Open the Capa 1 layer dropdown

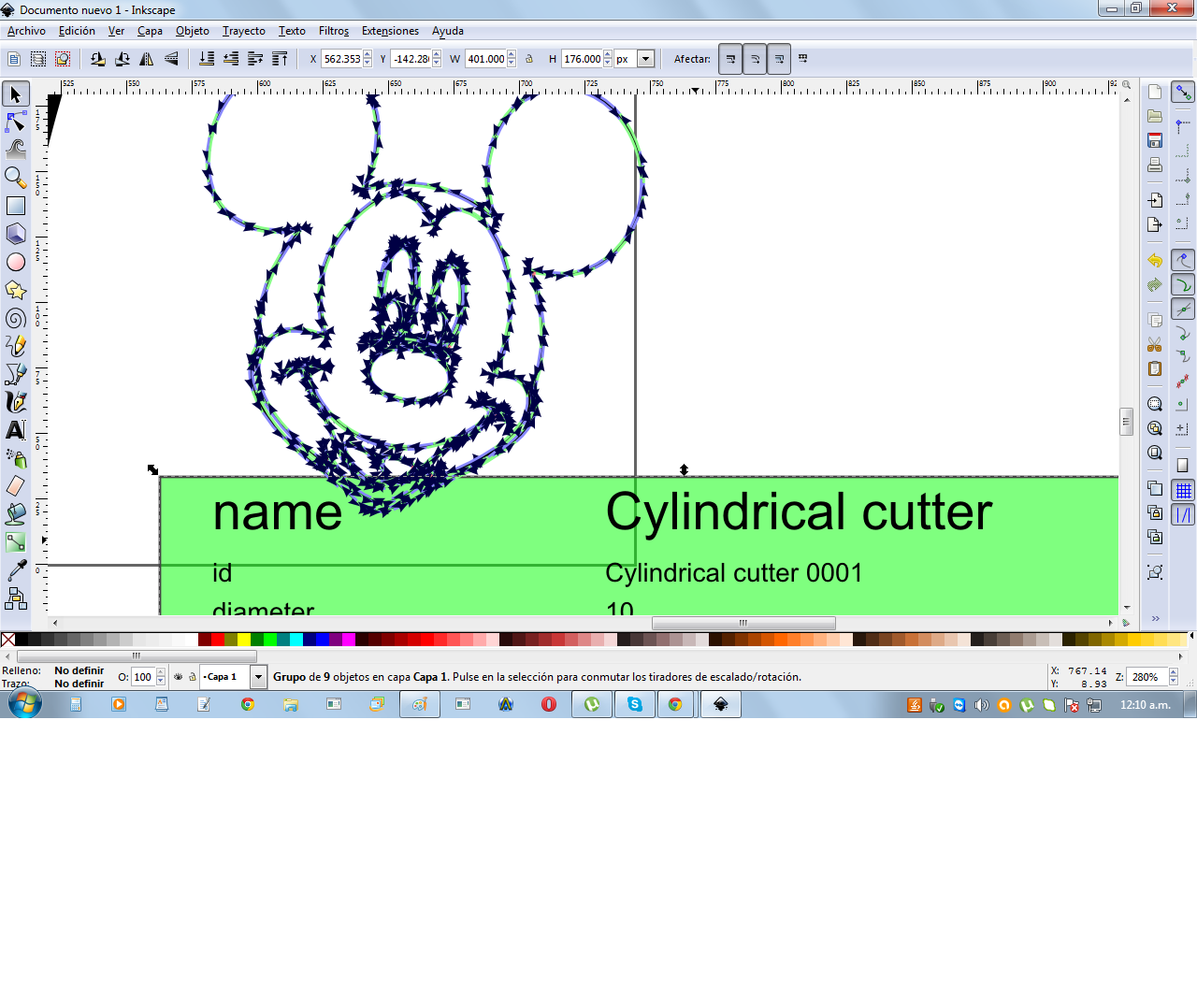click(258, 677)
